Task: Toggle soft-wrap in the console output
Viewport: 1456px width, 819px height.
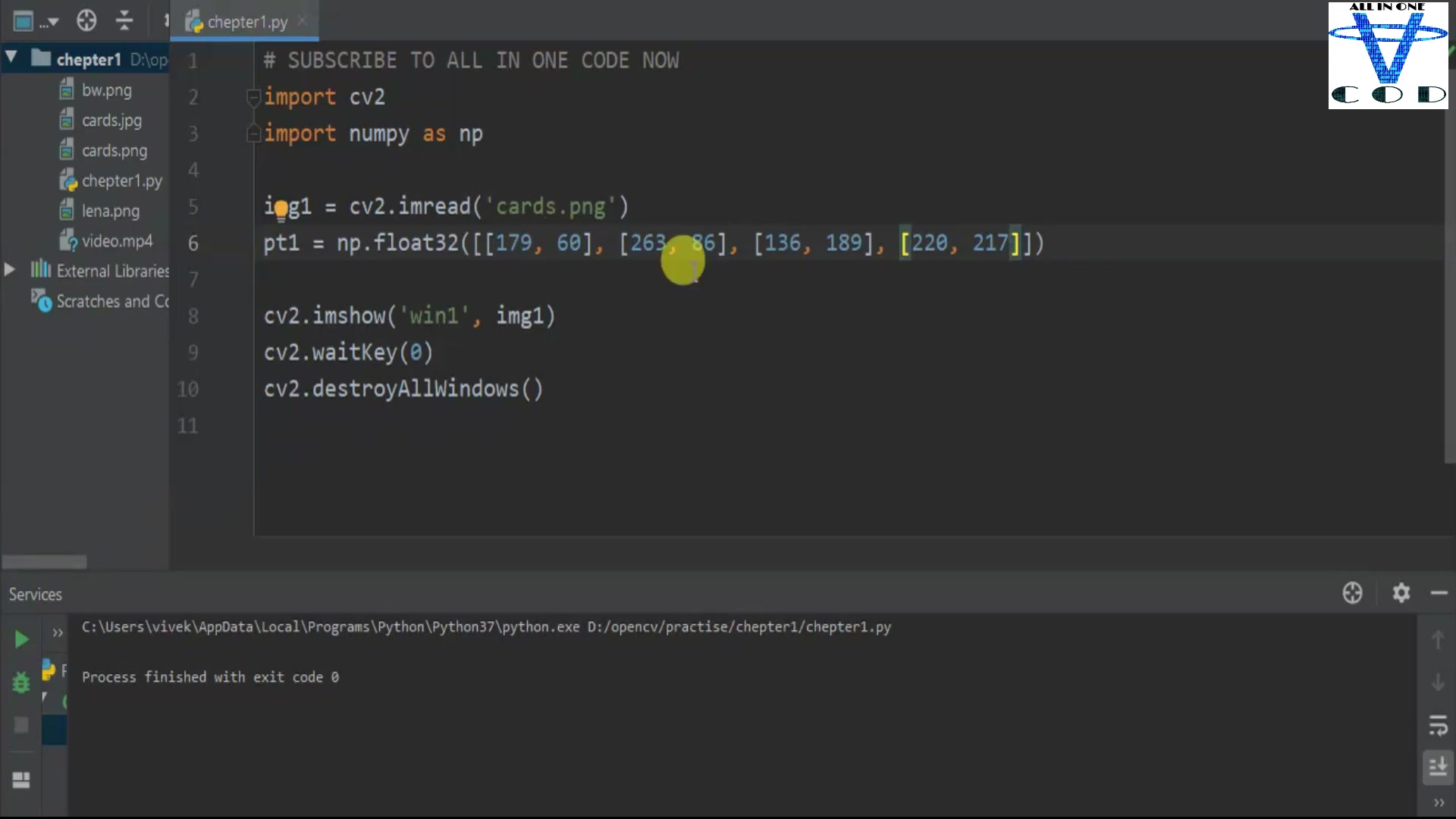Action: [x=1438, y=725]
